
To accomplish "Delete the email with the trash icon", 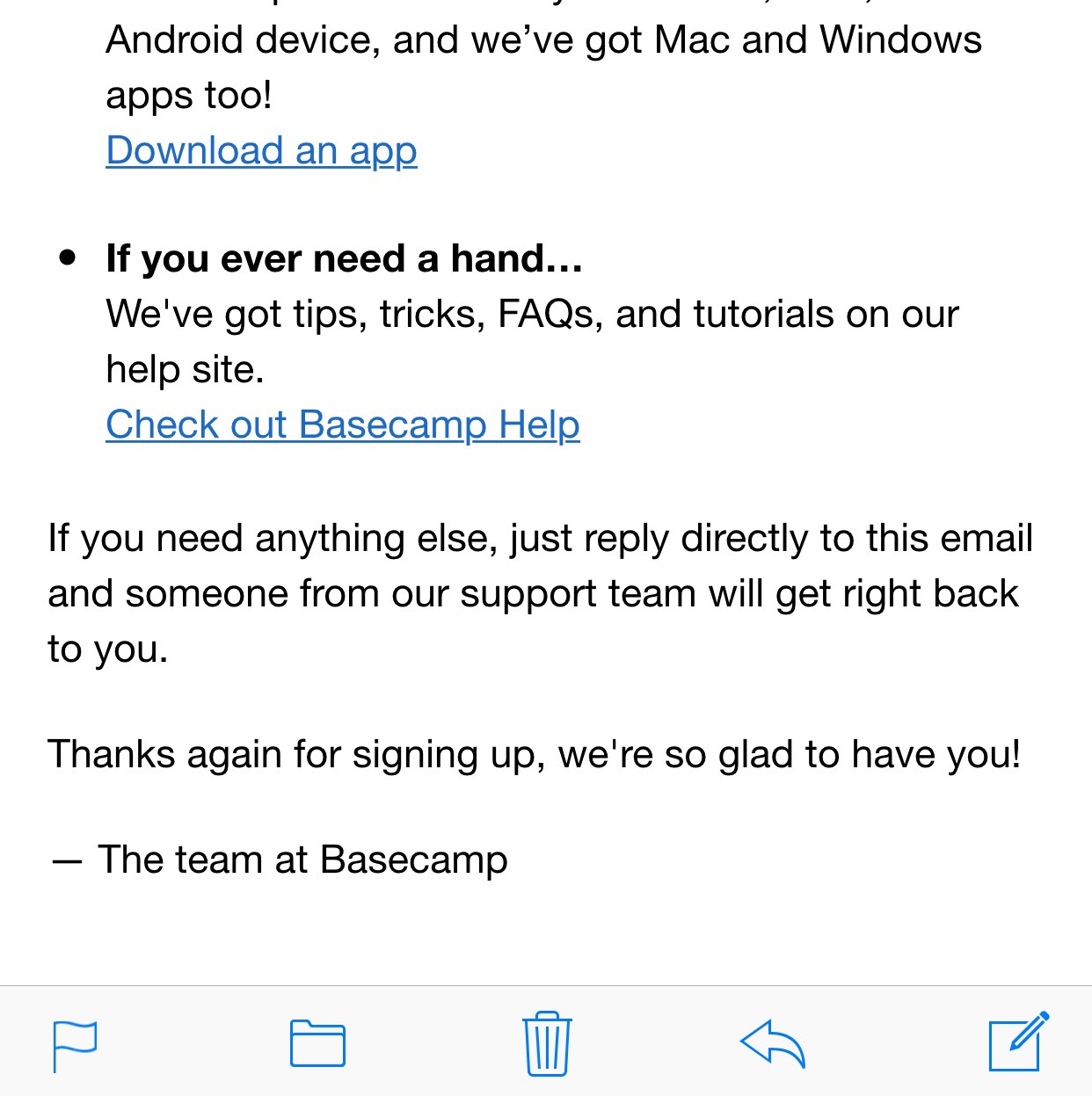I will (547, 1043).
